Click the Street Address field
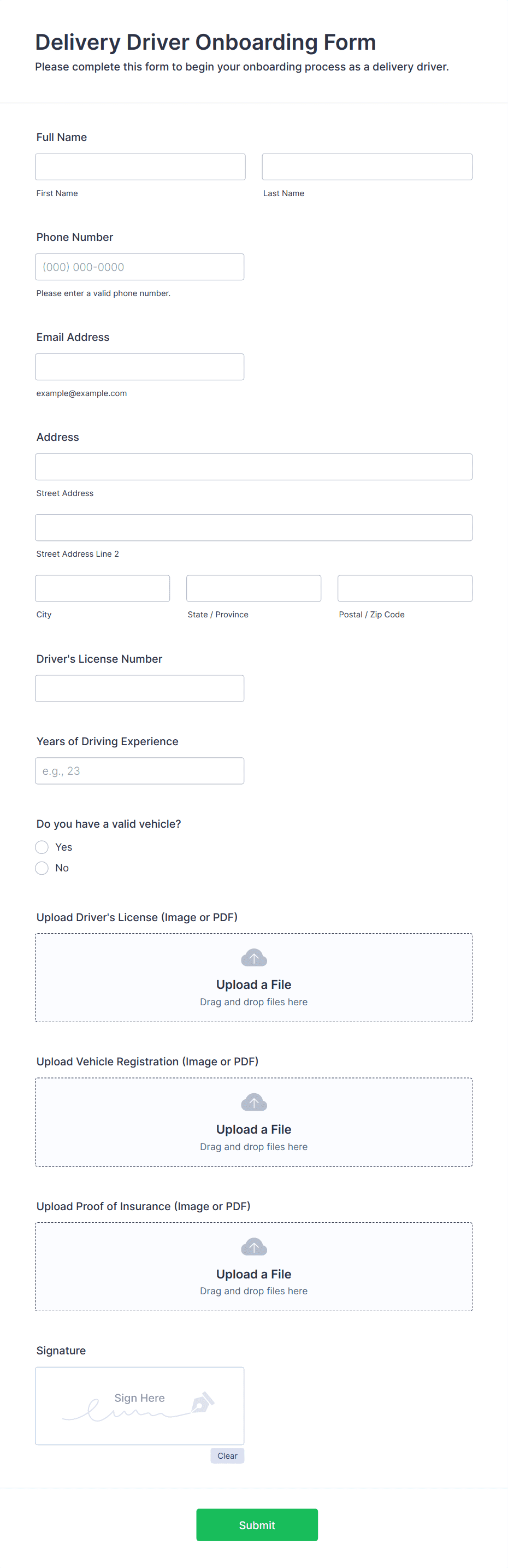The width and height of the screenshot is (508, 1568). tap(253, 467)
